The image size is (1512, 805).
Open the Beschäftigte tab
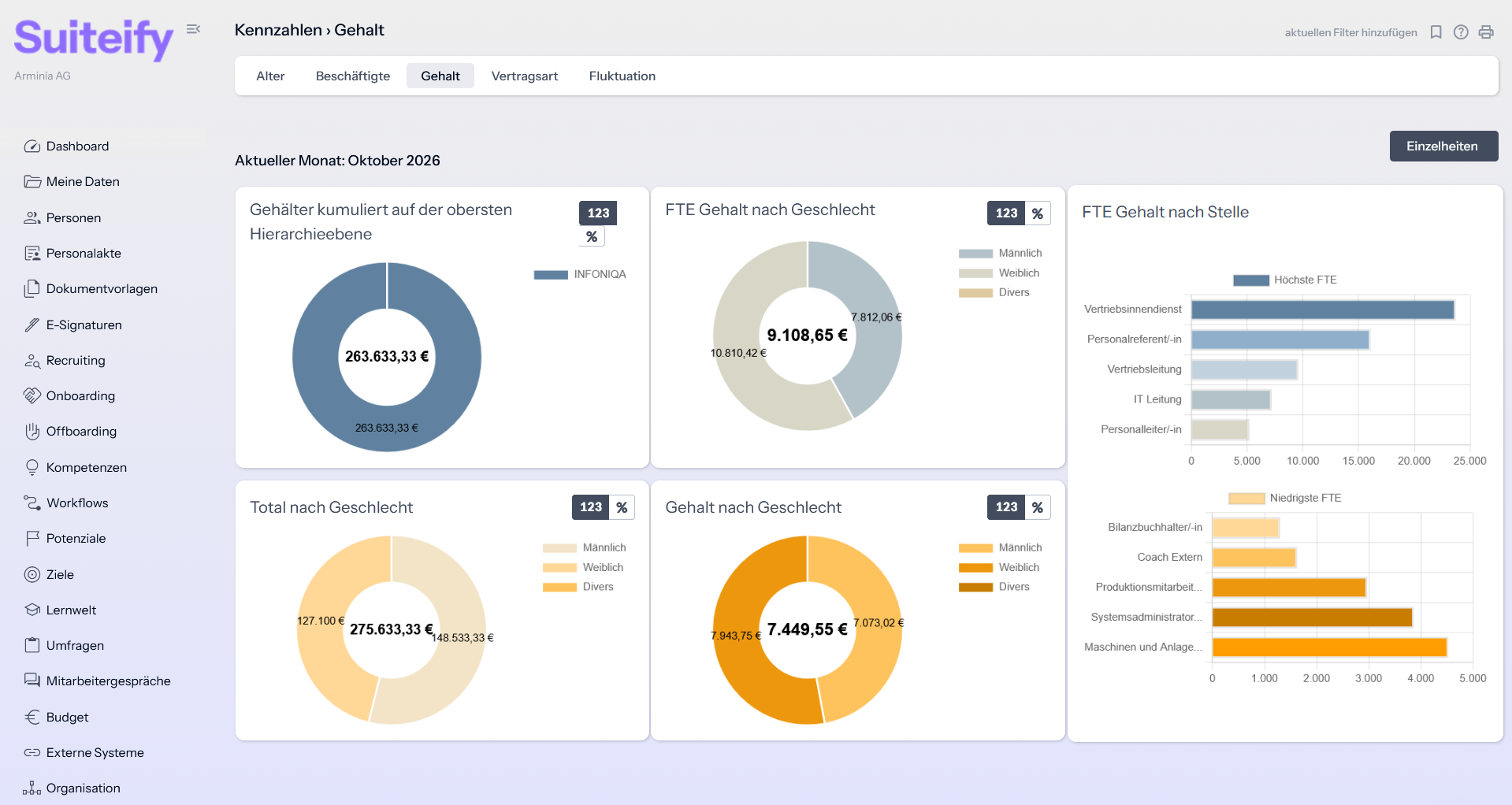[353, 76]
